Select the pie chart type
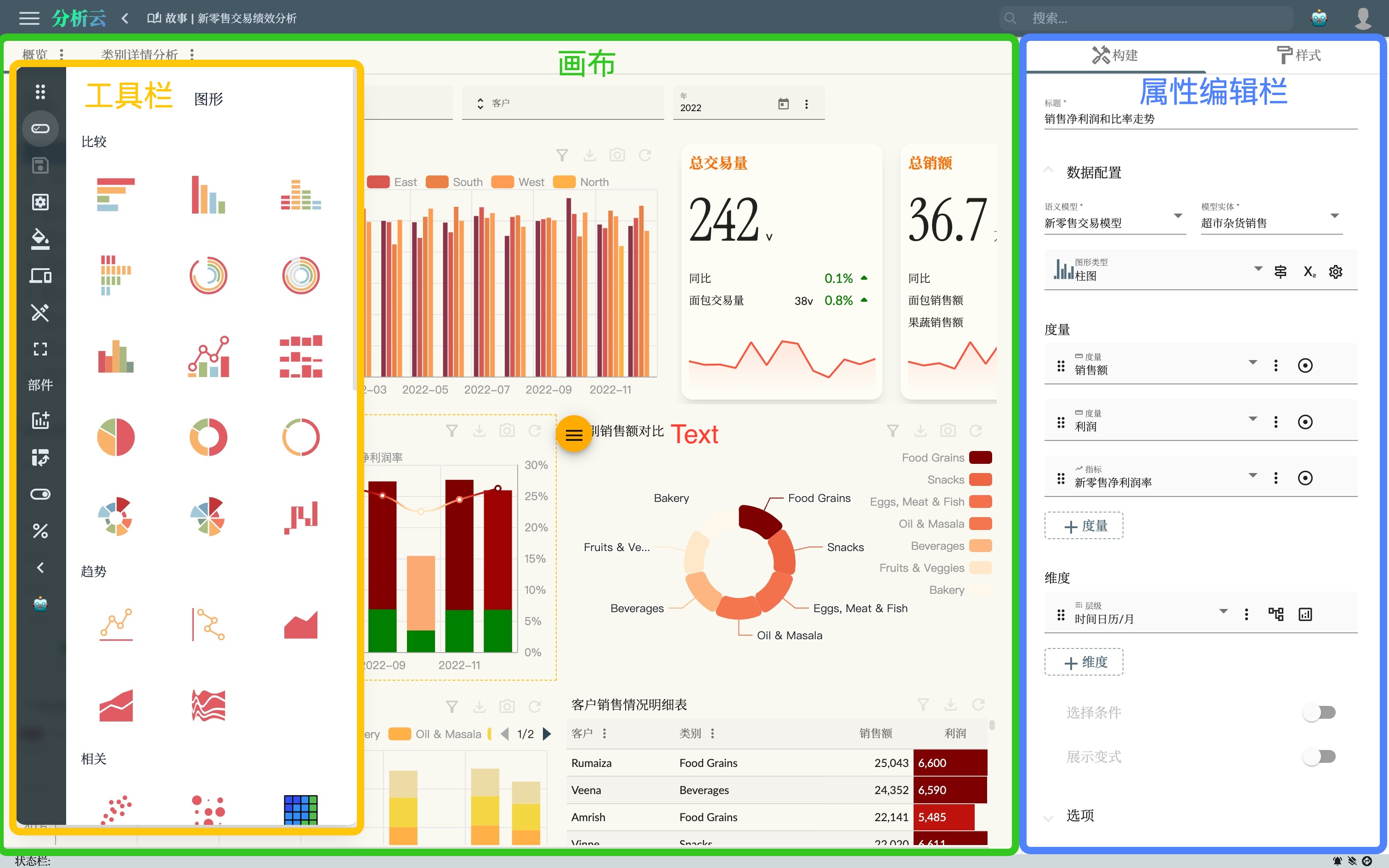Screen dimensions: 1389x868 pyautogui.click(x=115, y=437)
